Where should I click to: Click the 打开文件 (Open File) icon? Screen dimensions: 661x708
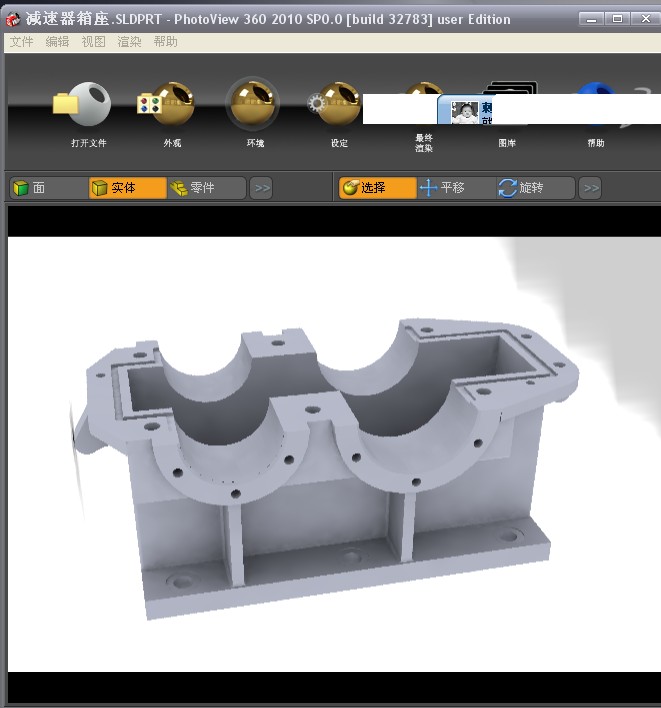pyautogui.click(x=82, y=104)
